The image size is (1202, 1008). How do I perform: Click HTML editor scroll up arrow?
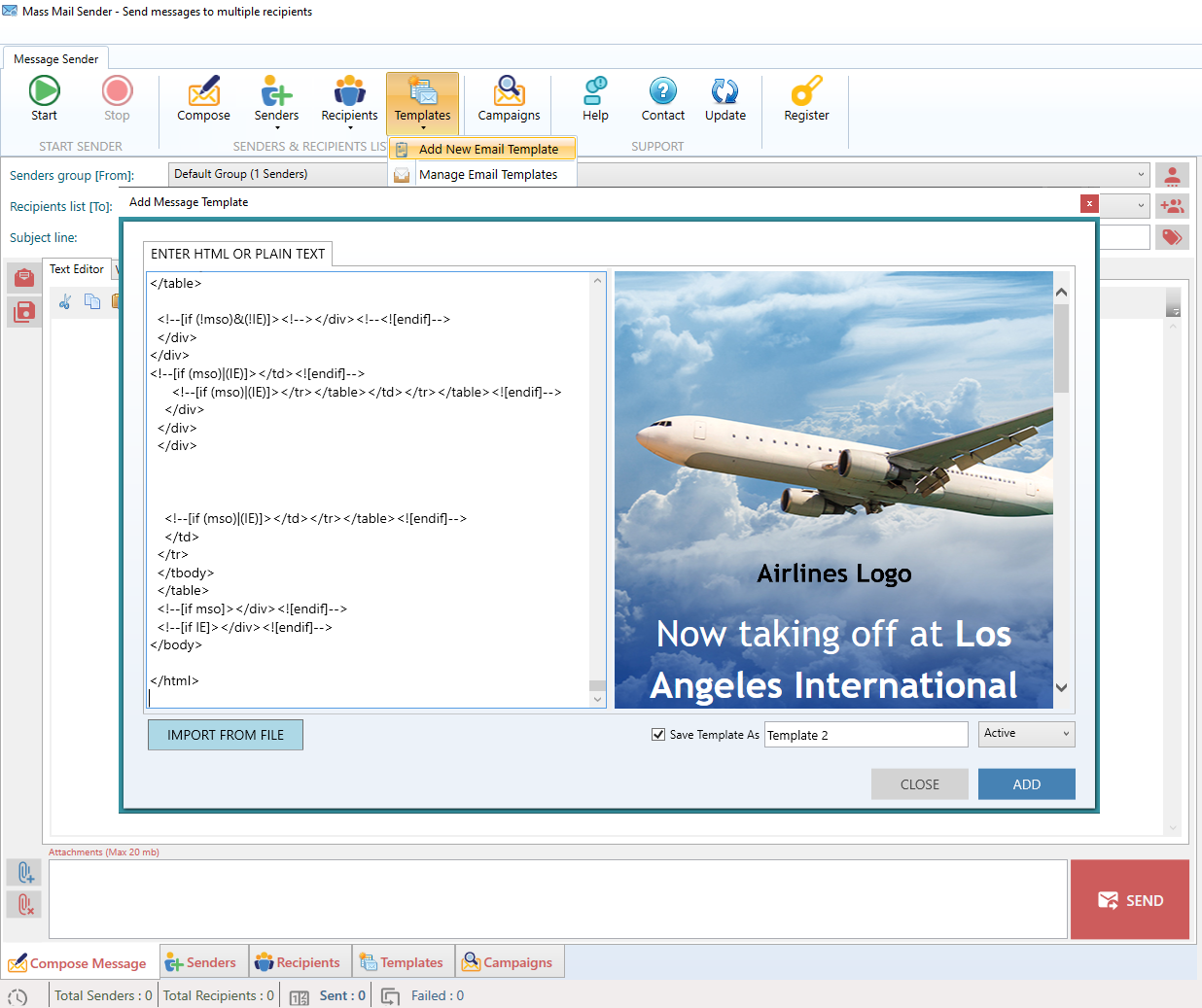tap(597, 281)
